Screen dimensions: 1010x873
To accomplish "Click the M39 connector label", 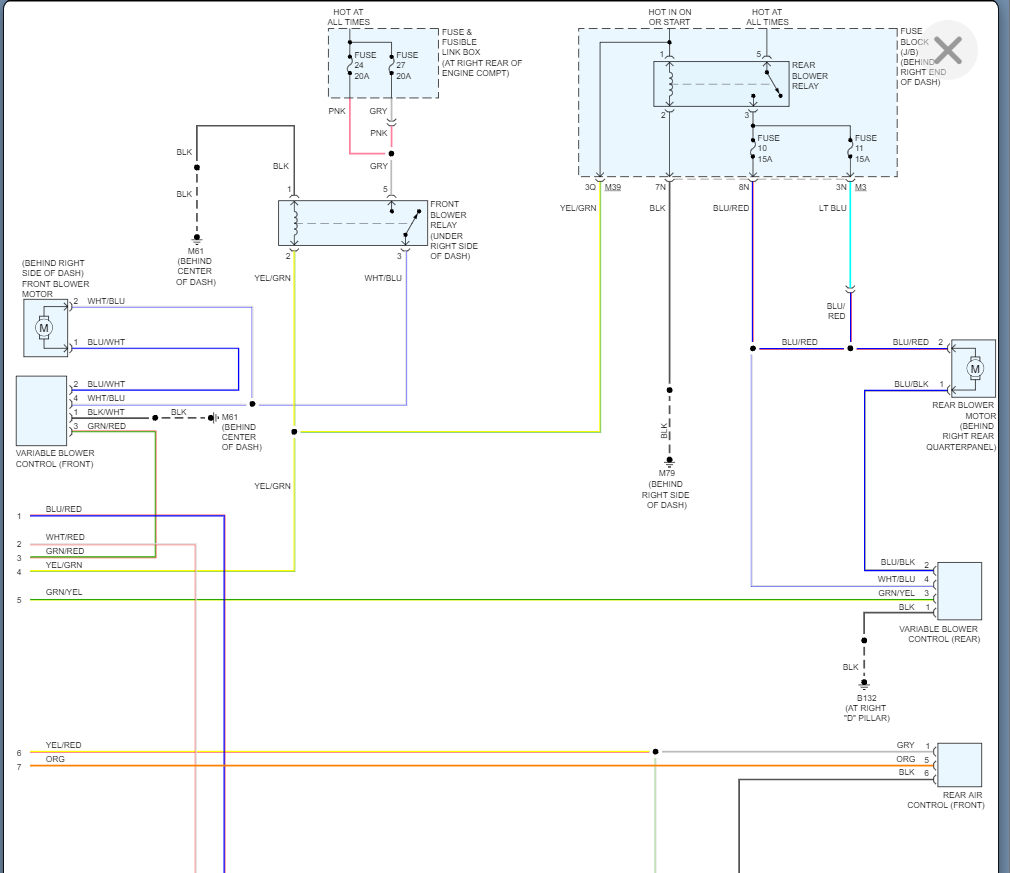I will pos(613,187).
